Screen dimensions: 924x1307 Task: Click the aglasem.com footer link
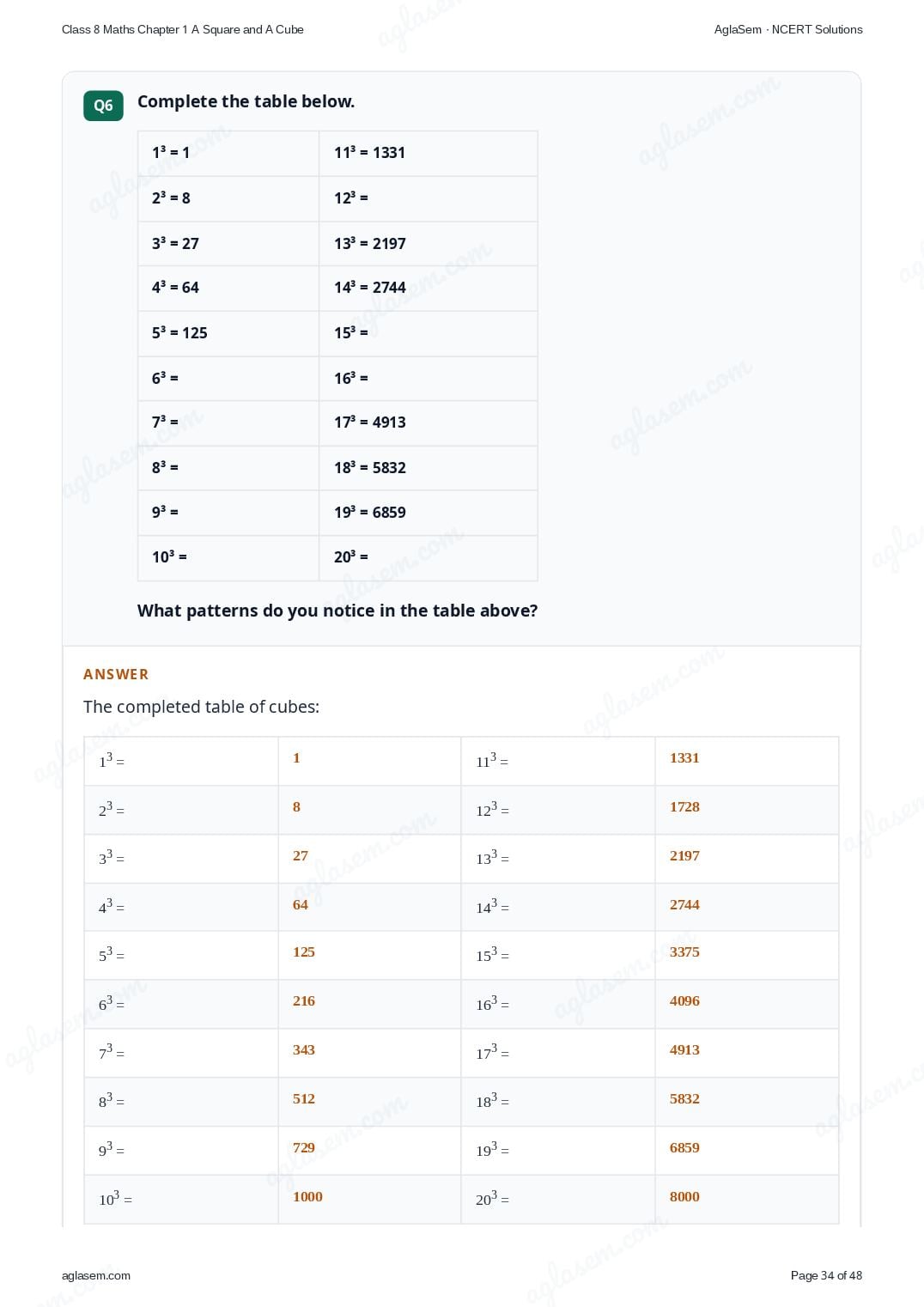(x=96, y=1275)
